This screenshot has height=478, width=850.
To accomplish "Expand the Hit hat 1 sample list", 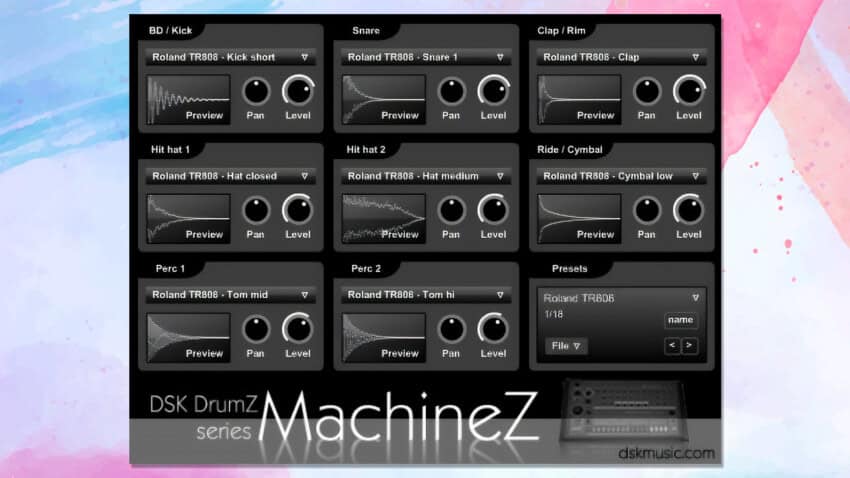I will click(x=230, y=176).
